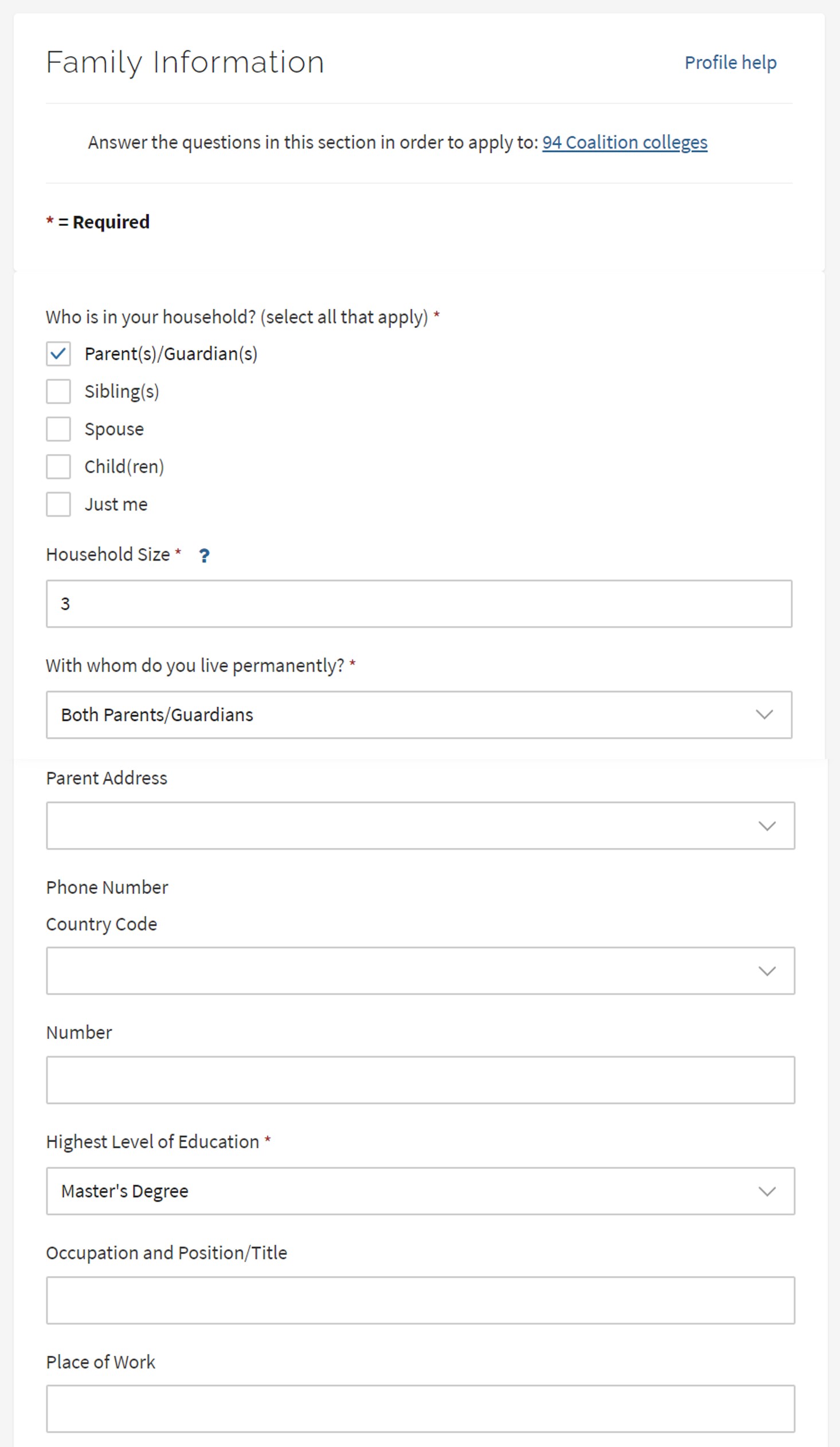Screen dimensions: 840x1447
Task: Click the Occupation and Position/Title field
Action: coord(420,1301)
